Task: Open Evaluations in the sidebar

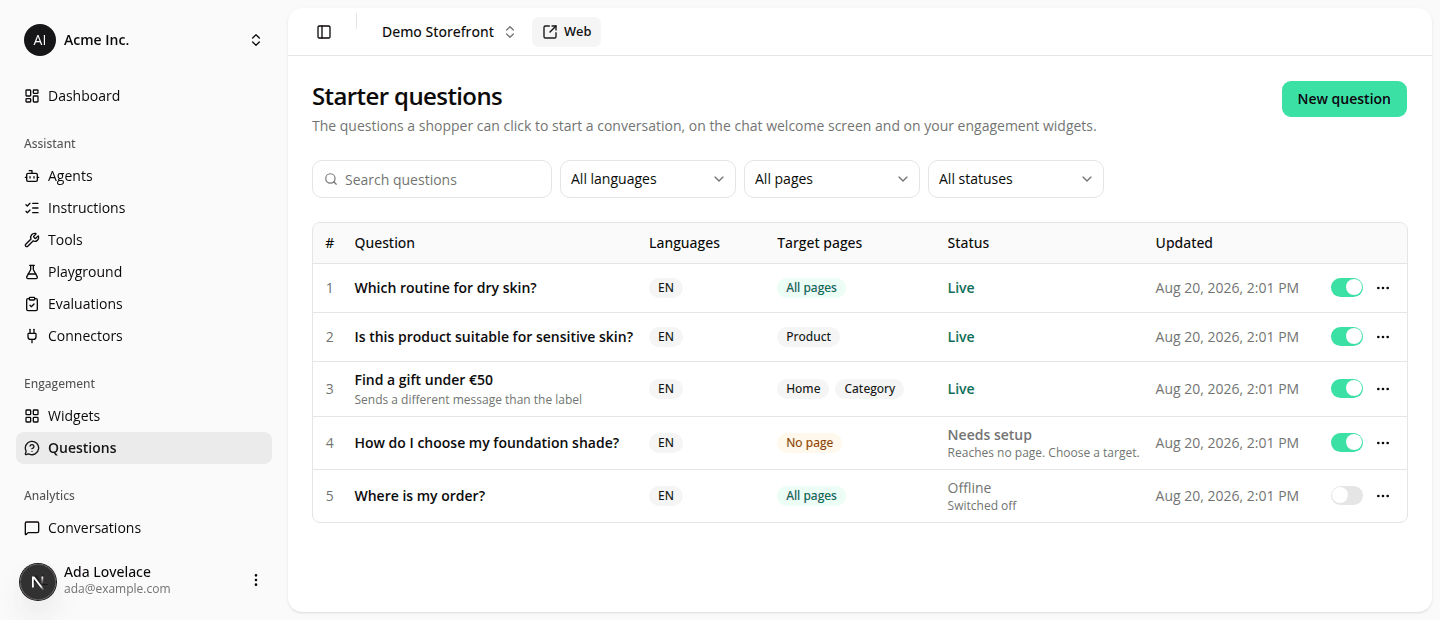Action: (144, 304)
